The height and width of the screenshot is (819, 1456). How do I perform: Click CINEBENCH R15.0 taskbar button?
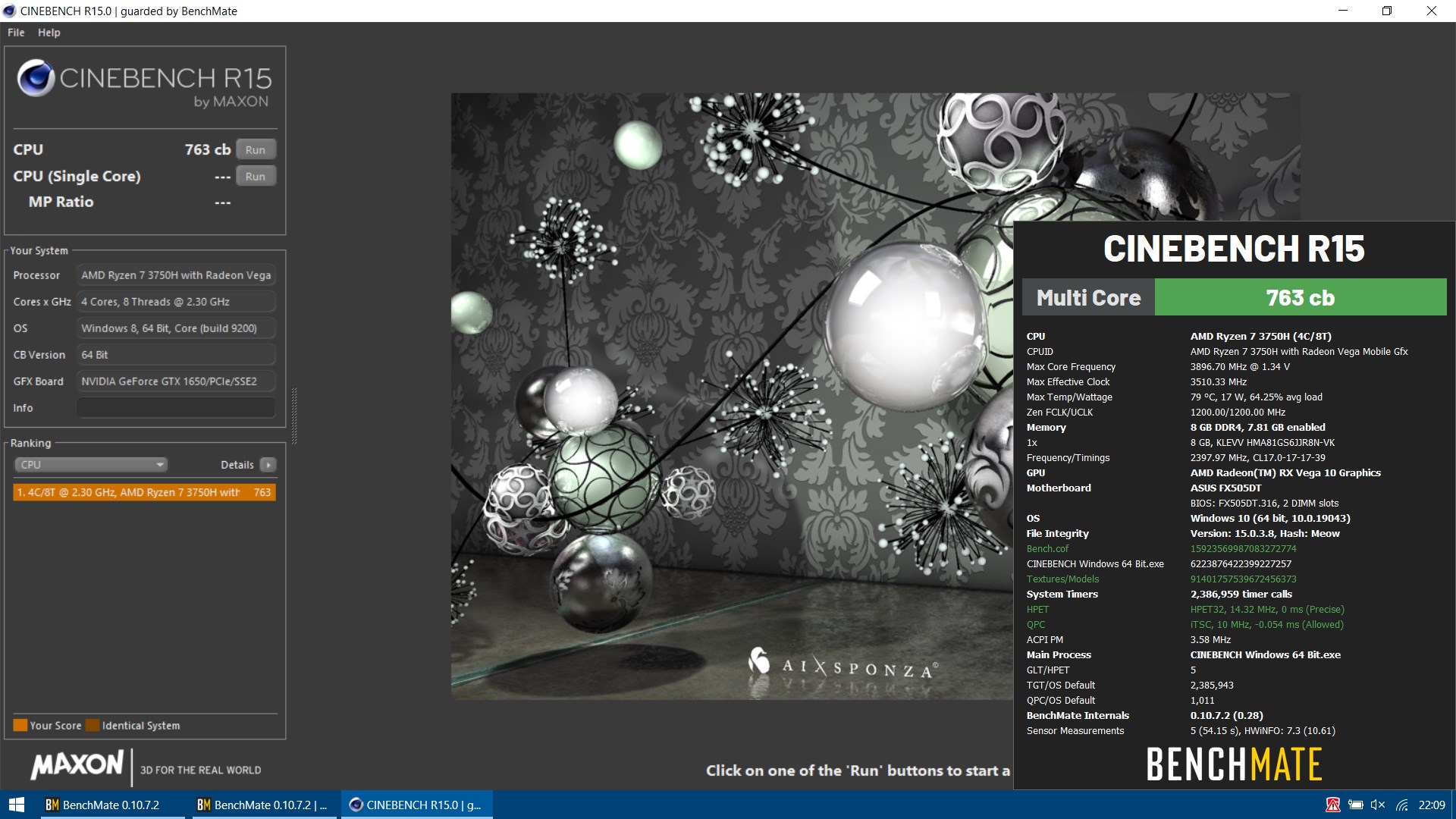click(416, 805)
